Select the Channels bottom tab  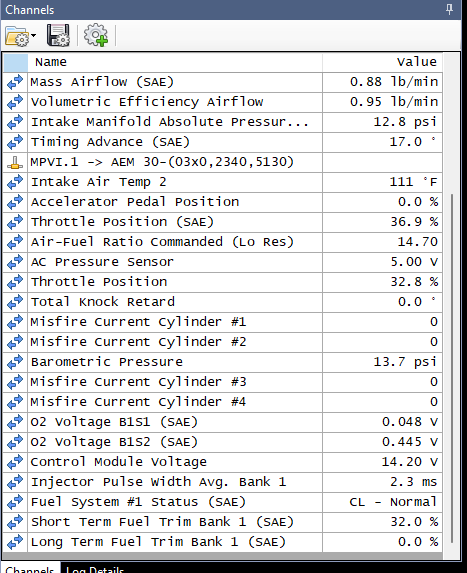pyautogui.click(x=30, y=568)
